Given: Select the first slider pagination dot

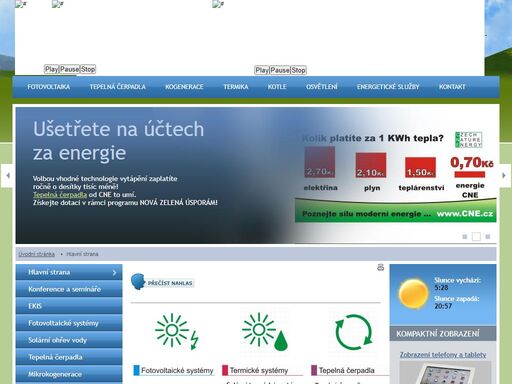Looking at the screenshot, I should point(465,237).
